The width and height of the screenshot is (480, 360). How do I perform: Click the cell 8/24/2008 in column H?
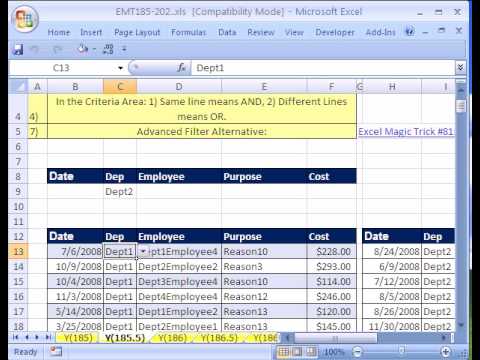(392, 251)
